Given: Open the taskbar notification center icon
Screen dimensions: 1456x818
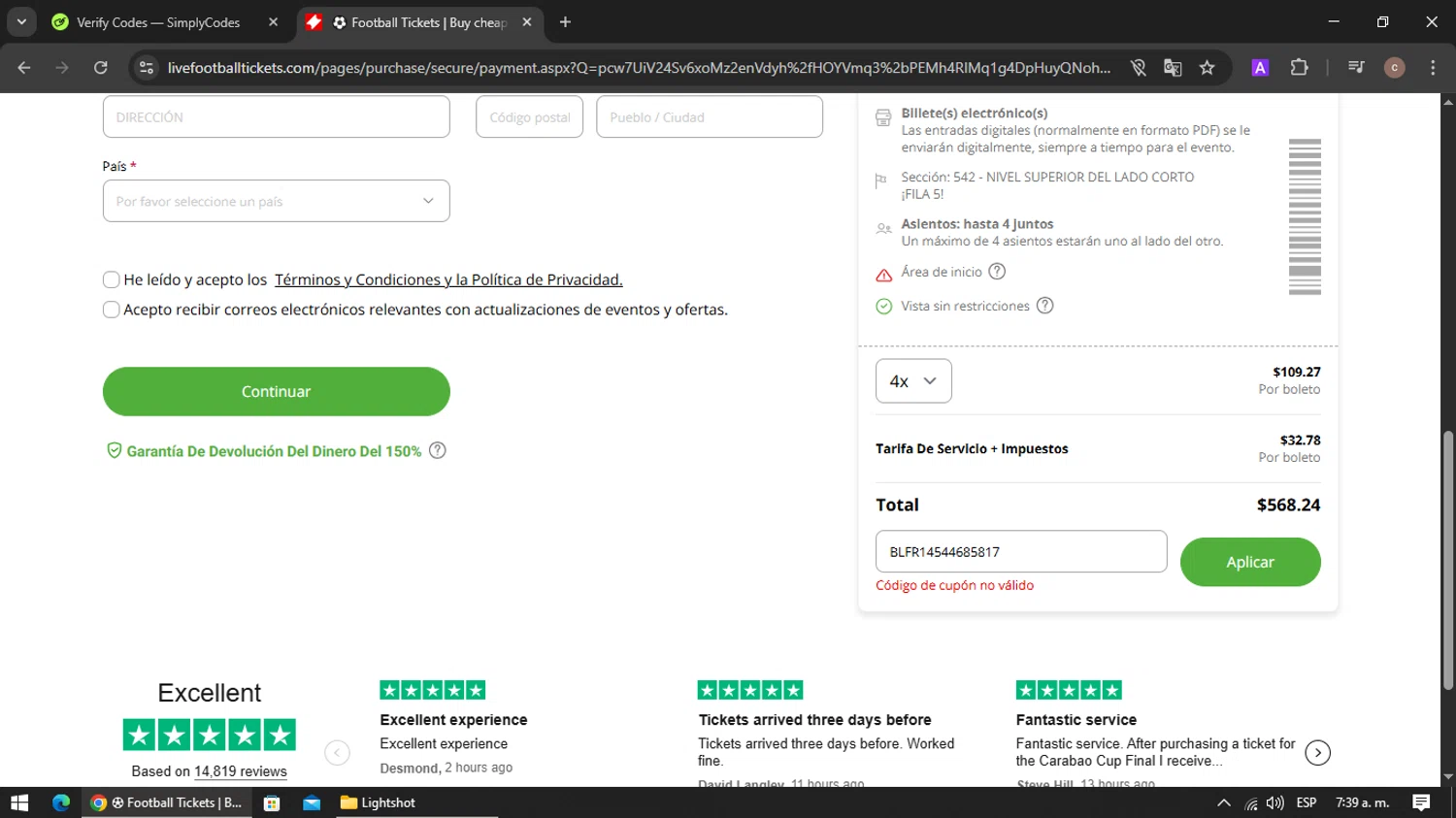Looking at the screenshot, I should (x=1421, y=802).
